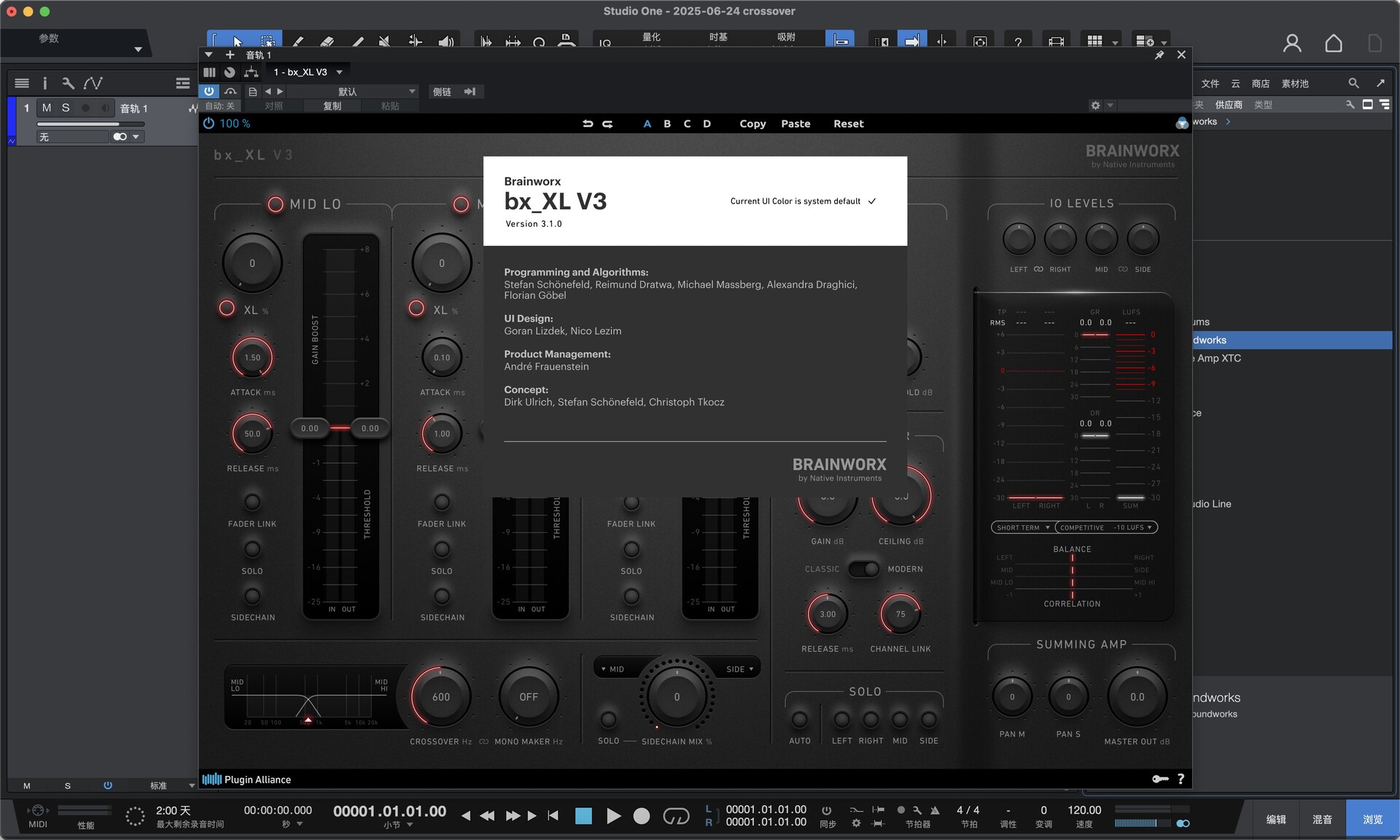Click the plugin window power activate icon
The height and width of the screenshot is (840, 1400).
pyautogui.click(x=209, y=91)
